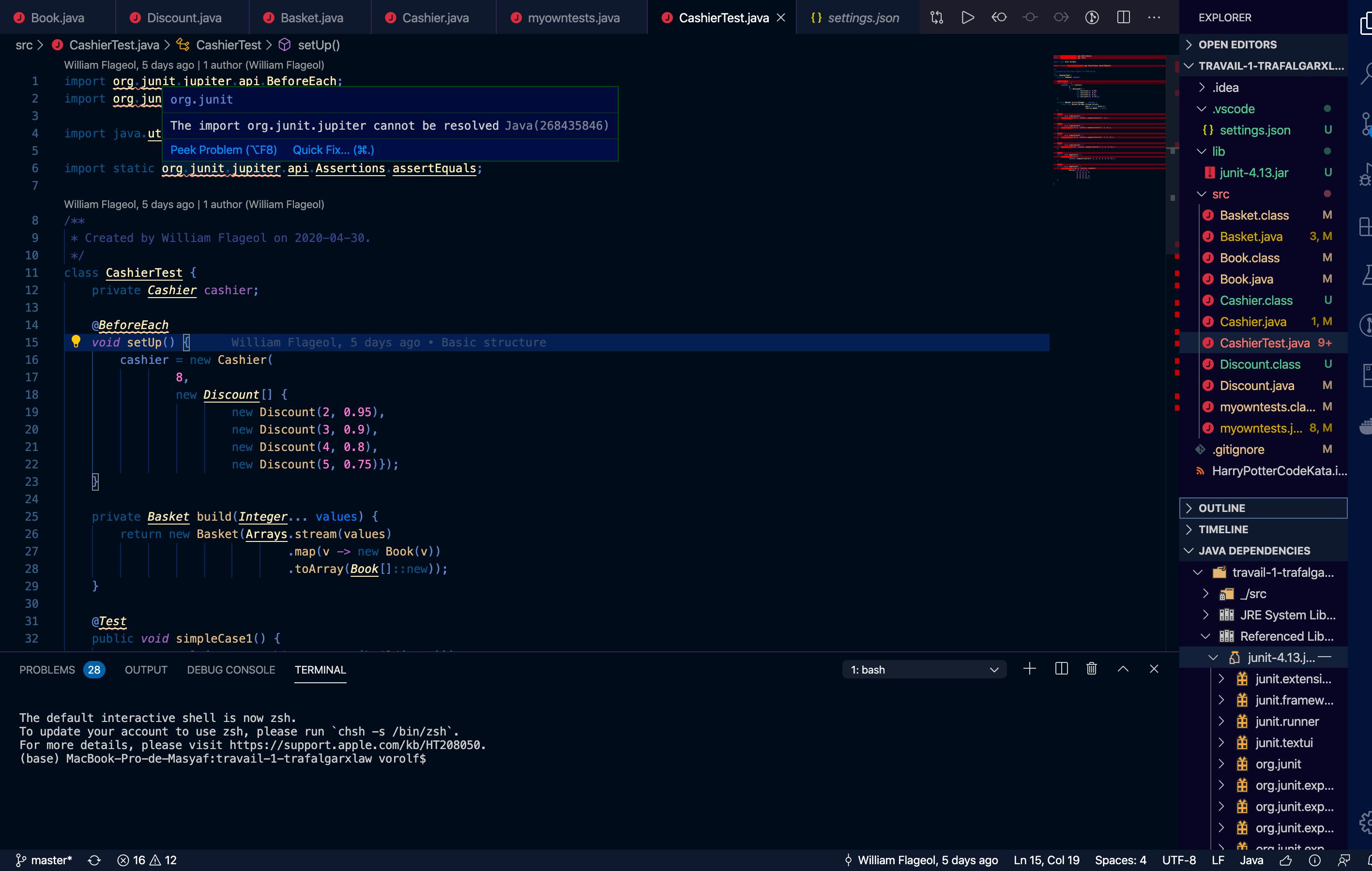This screenshot has height=871, width=1372.
Task: Kill terminal with the trash icon
Action: tap(1091, 669)
